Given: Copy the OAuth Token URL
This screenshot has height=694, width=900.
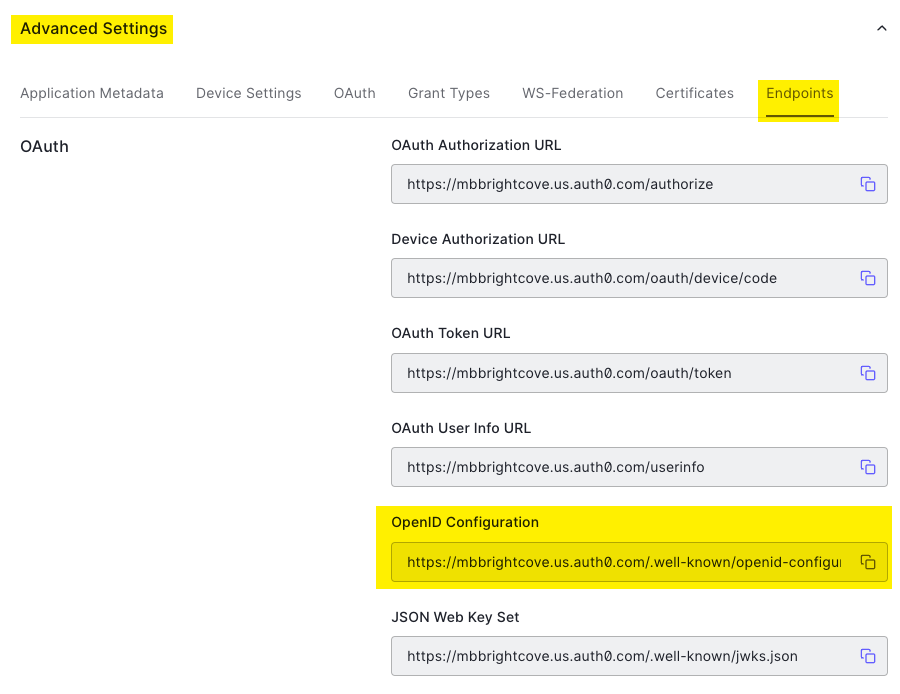Looking at the screenshot, I should (868, 373).
